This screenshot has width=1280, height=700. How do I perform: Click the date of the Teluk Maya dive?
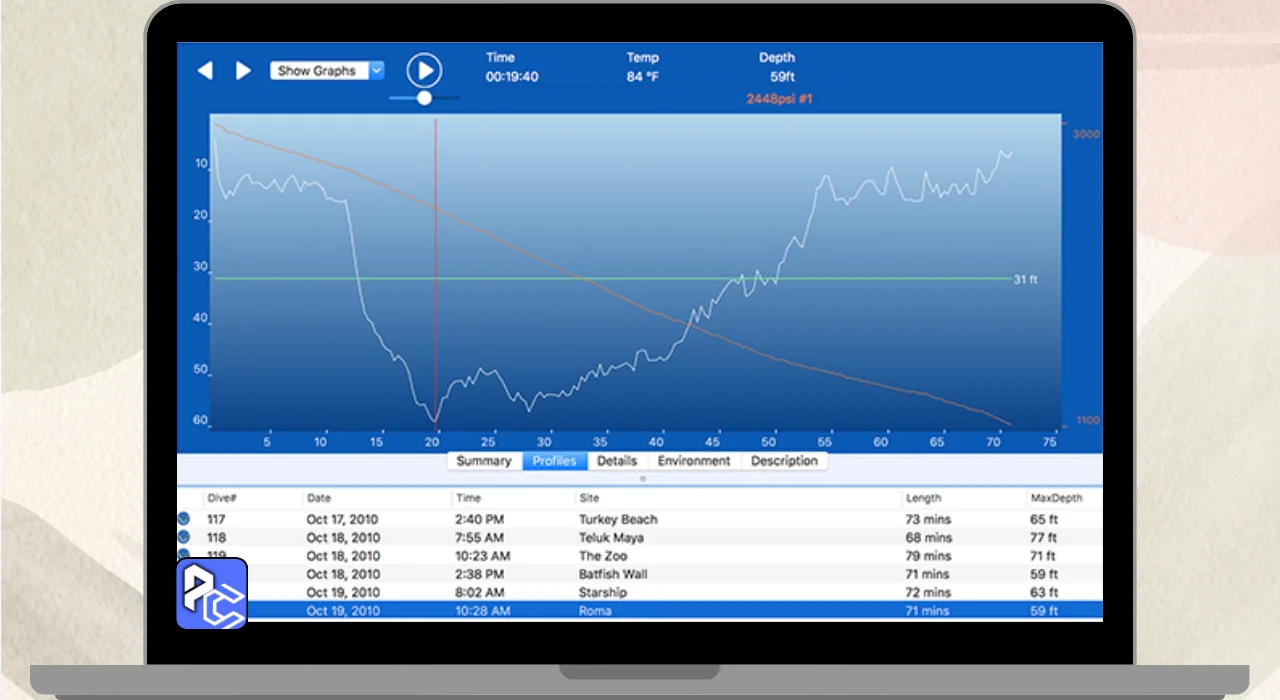[x=343, y=537]
